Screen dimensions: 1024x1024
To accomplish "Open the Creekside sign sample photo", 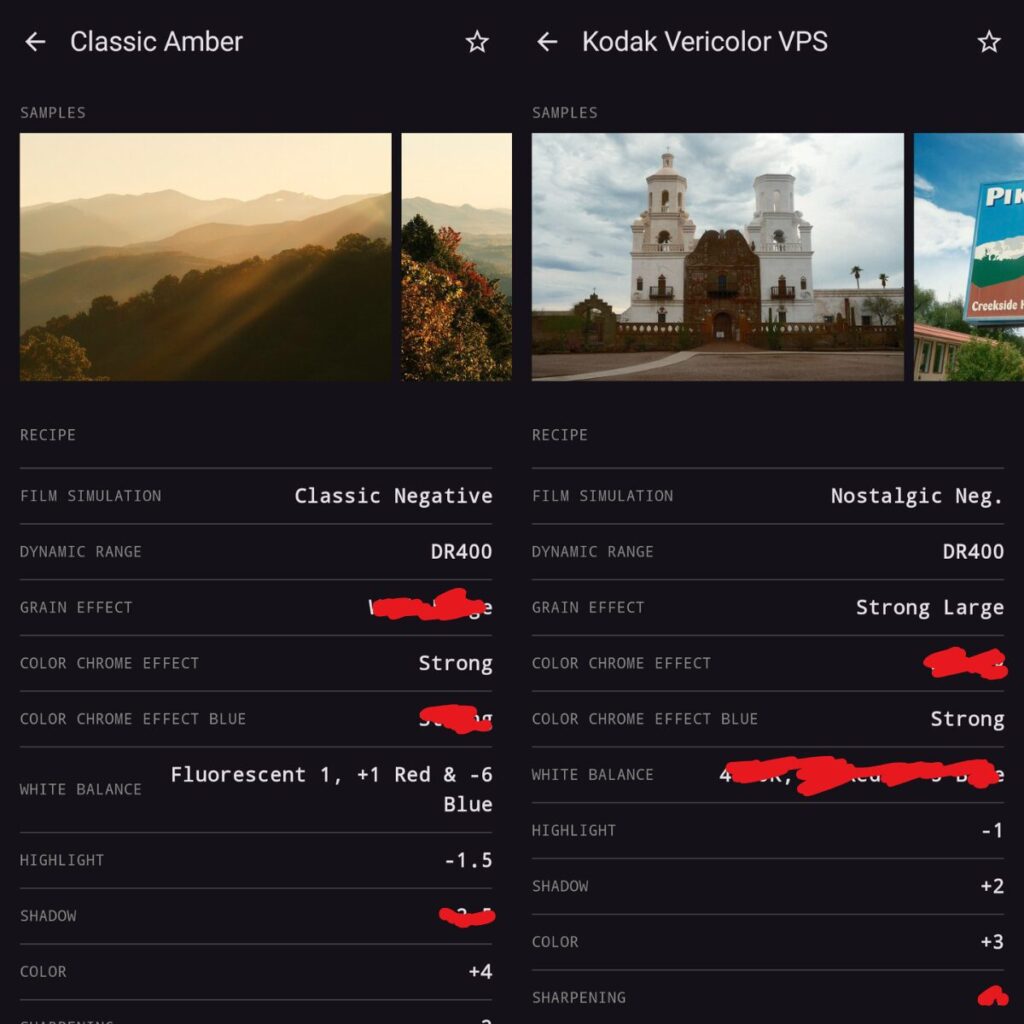I will click(969, 257).
